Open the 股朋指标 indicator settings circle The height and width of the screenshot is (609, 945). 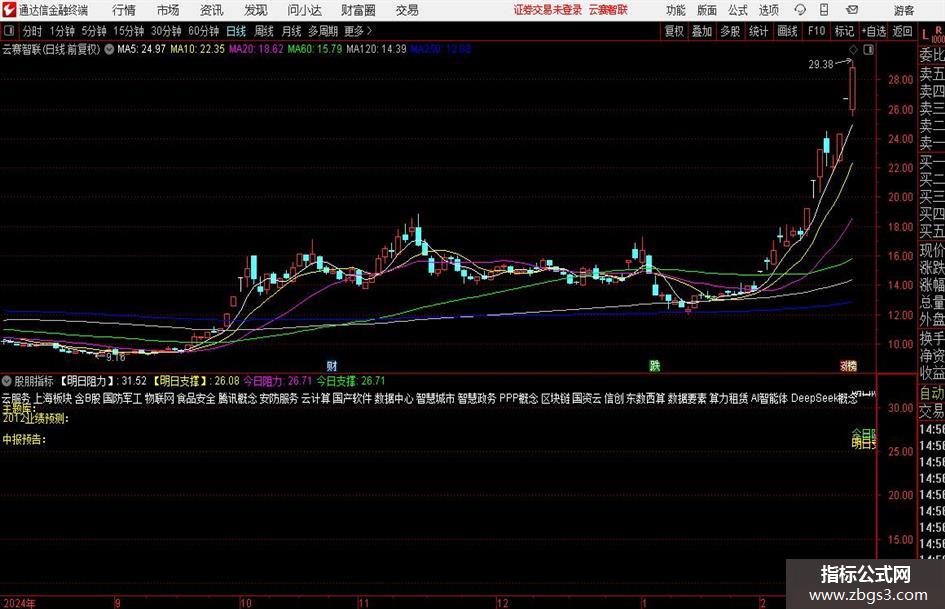pos(7,381)
